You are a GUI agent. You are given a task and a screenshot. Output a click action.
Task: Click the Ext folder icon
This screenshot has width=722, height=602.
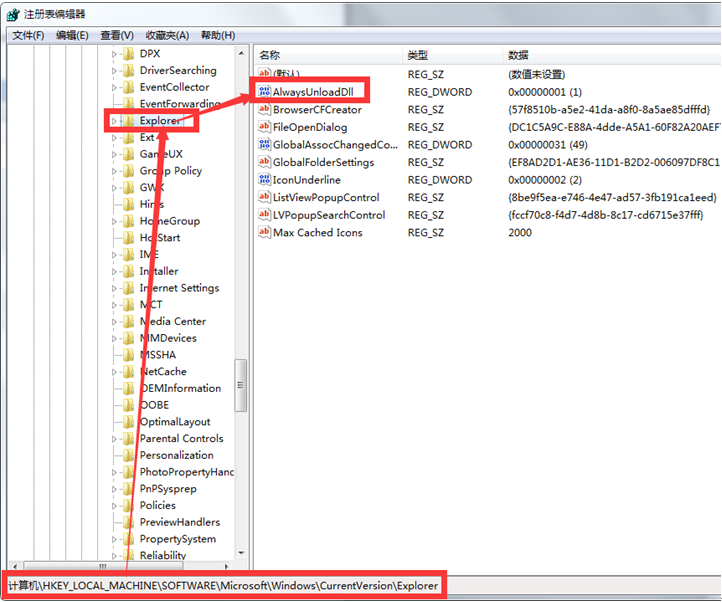128,137
